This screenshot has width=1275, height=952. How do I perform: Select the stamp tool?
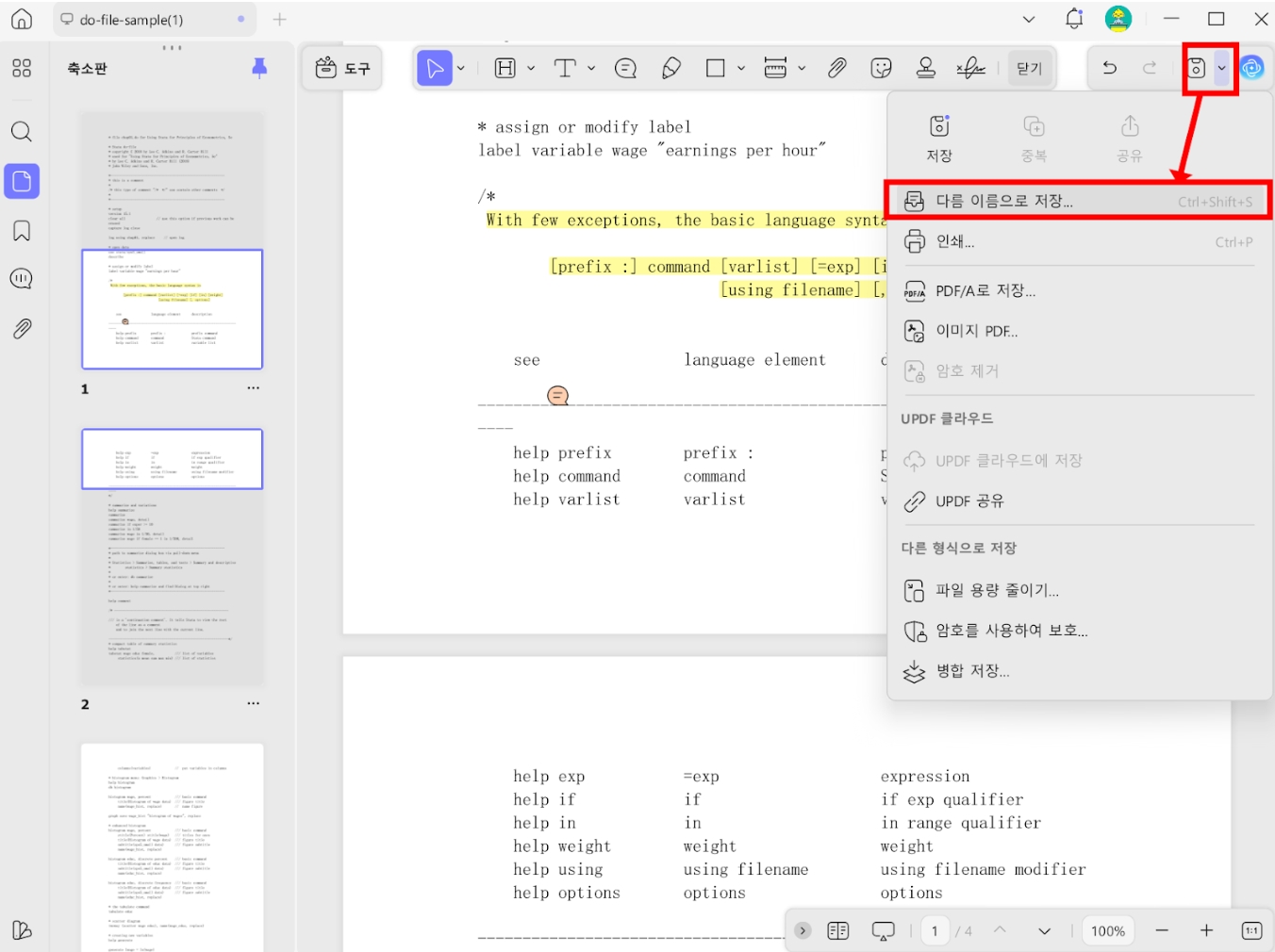[x=925, y=67]
